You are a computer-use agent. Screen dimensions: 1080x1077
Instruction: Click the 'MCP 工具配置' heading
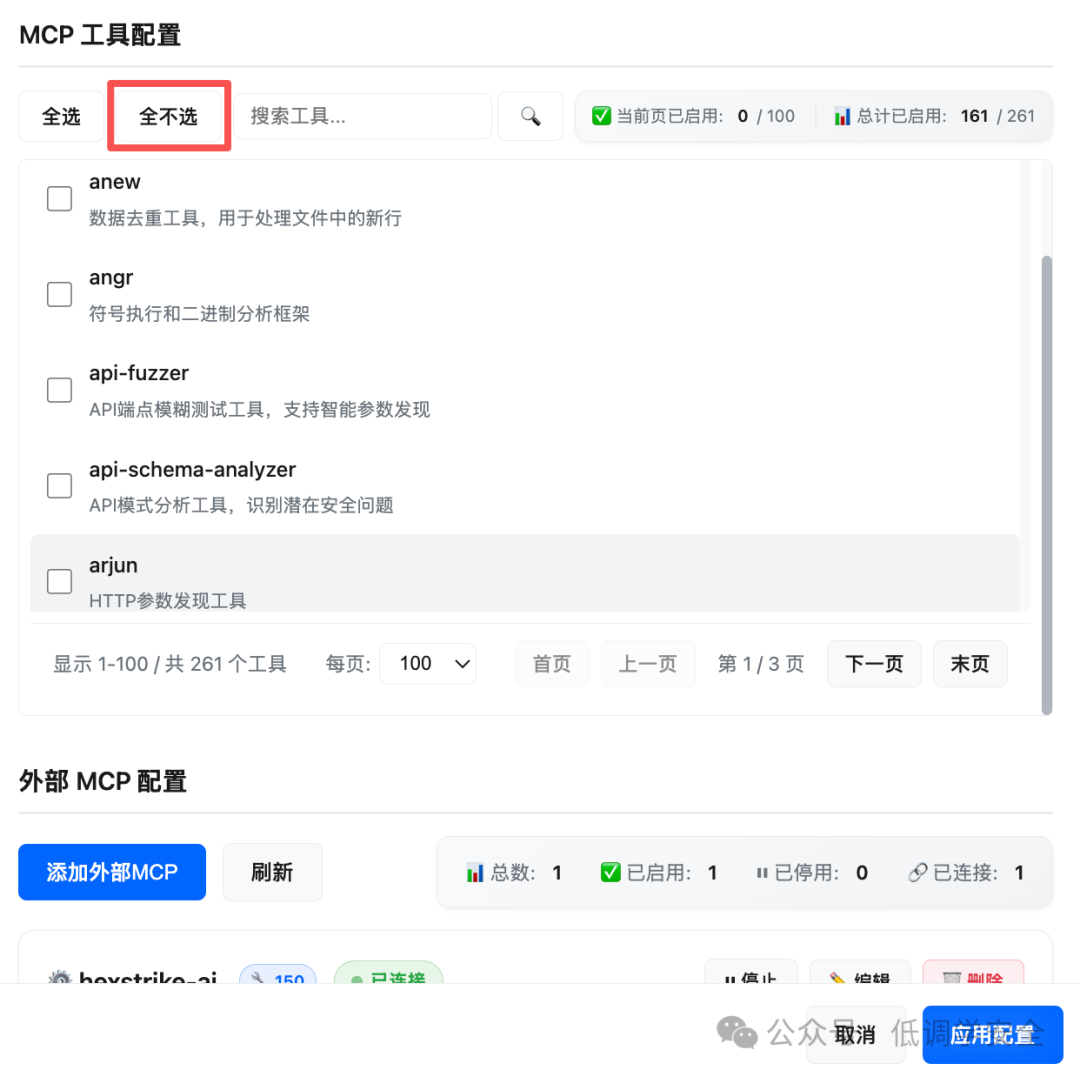pyautogui.click(x=100, y=35)
